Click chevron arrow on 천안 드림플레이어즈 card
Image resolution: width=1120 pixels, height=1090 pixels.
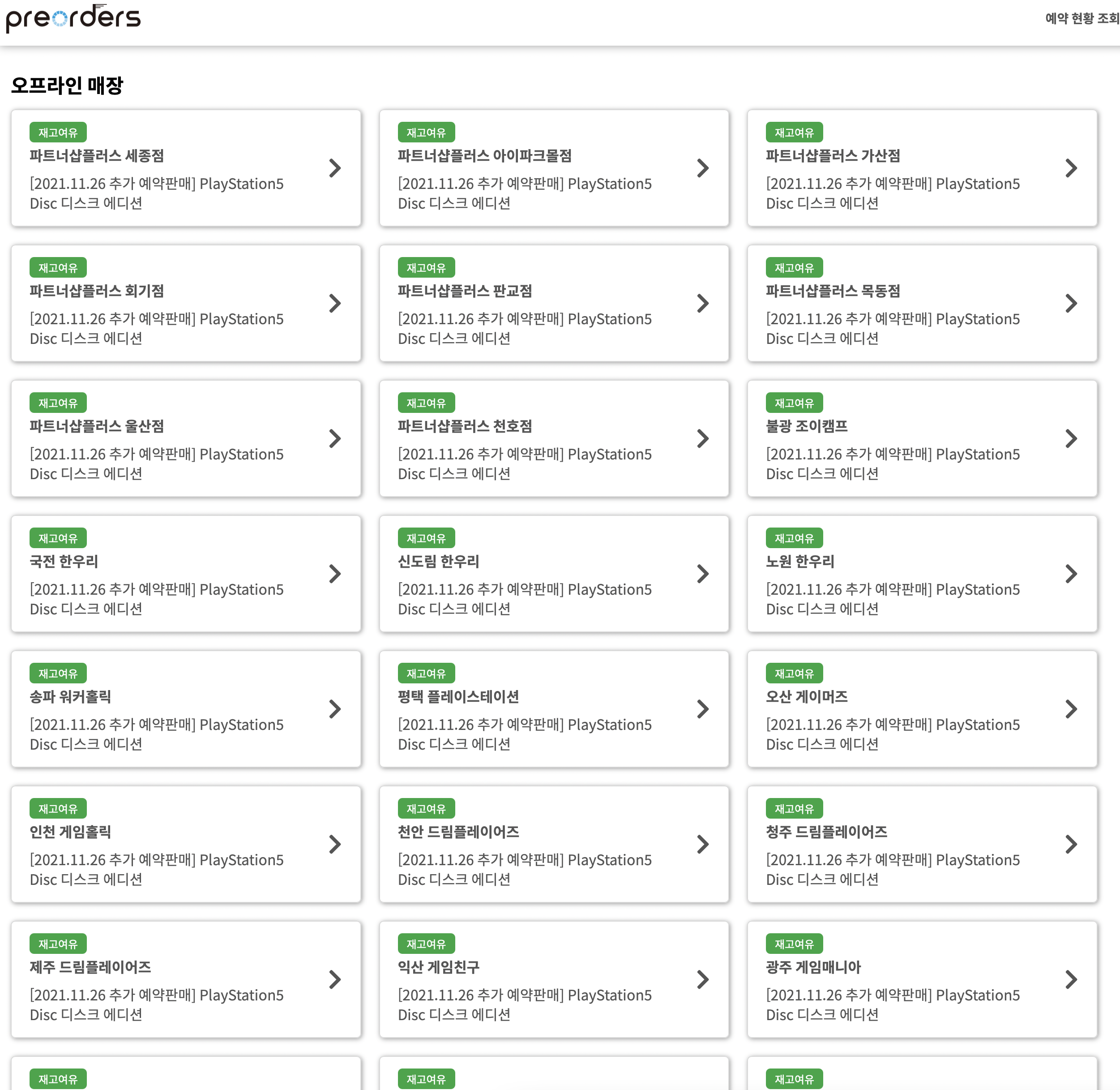point(703,844)
